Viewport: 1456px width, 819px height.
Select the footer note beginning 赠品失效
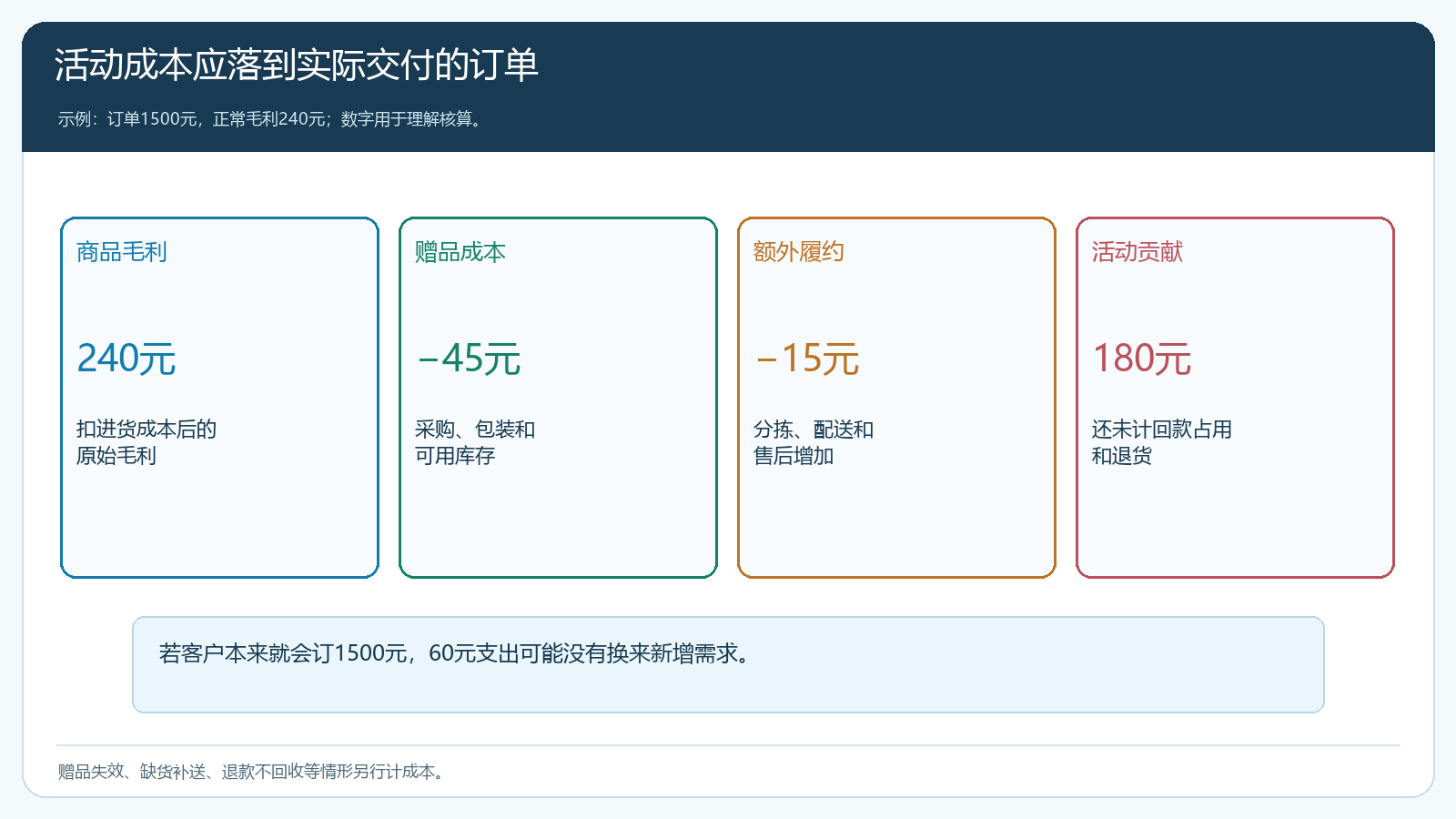tap(252, 772)
